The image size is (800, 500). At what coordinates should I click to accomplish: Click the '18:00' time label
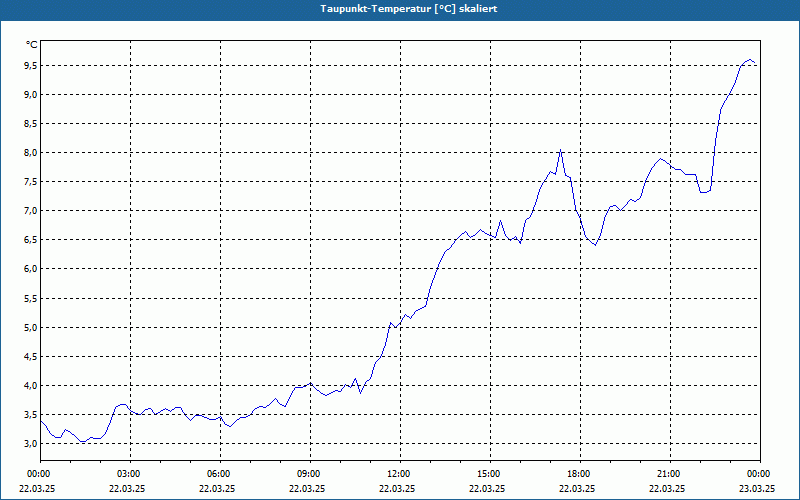[x=578, y=474]
